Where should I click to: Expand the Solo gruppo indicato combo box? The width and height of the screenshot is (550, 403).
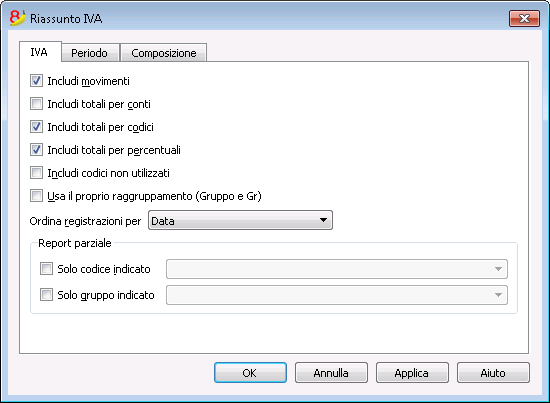pyautogui.click(x=337, y=295)
